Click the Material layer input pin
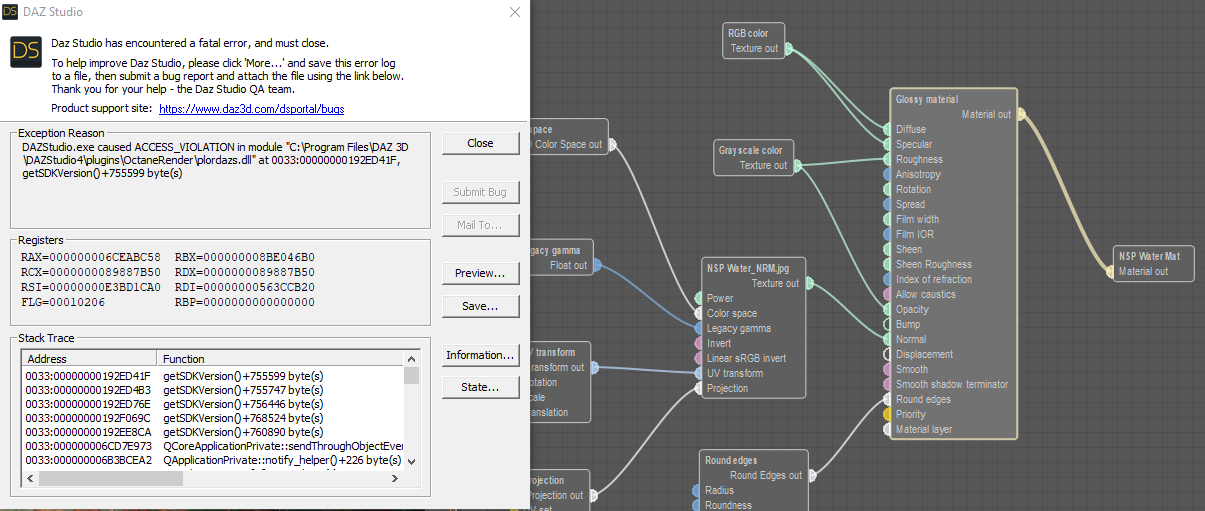1205x511 pixels. tap(887, 429)
